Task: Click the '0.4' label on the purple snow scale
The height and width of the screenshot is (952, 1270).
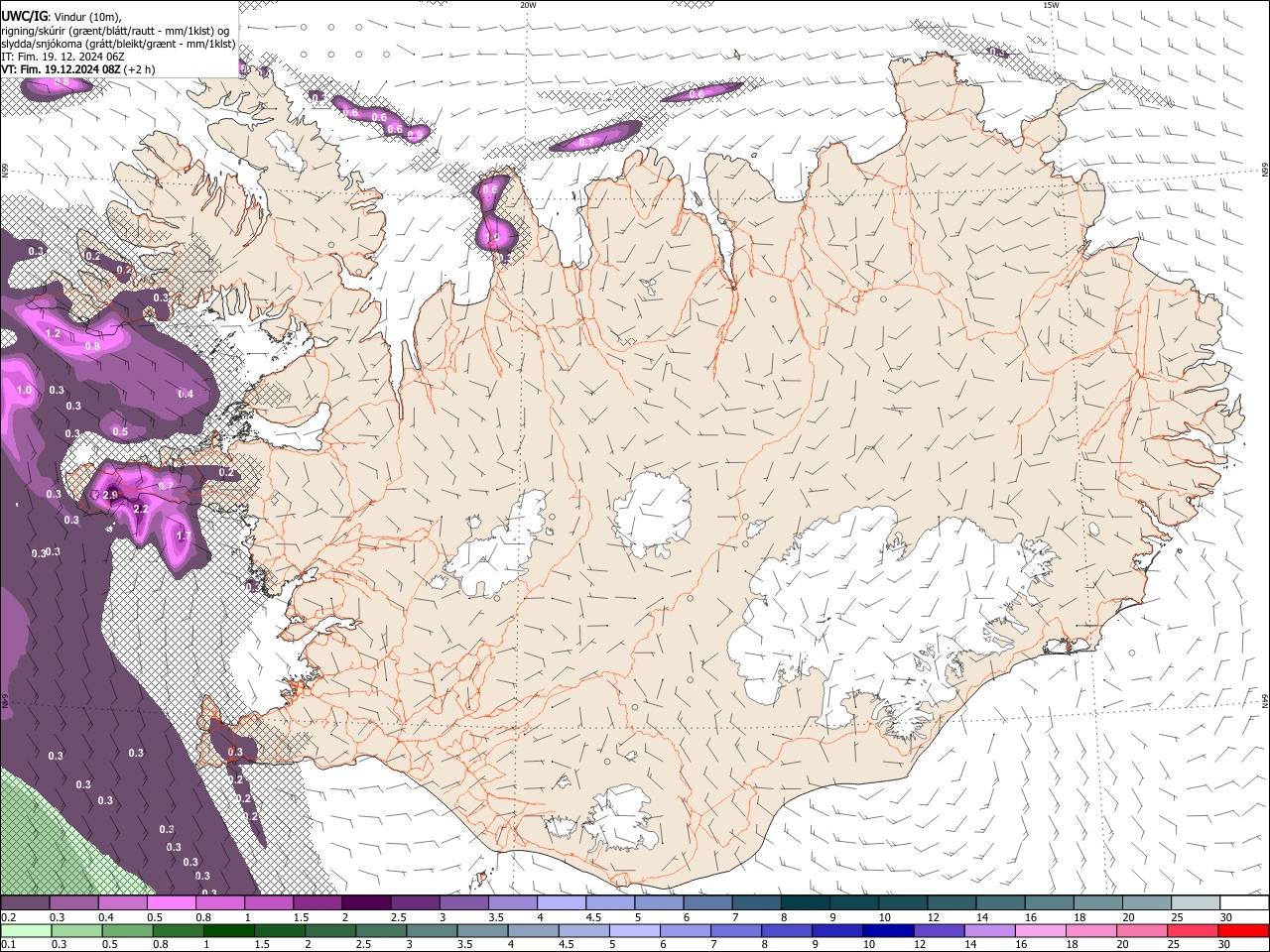Action: pyautogui.click(x=104, y=918)
